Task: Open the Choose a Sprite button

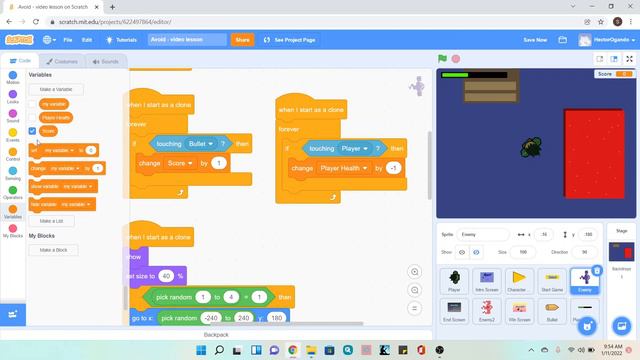Action: coord(587,326)
